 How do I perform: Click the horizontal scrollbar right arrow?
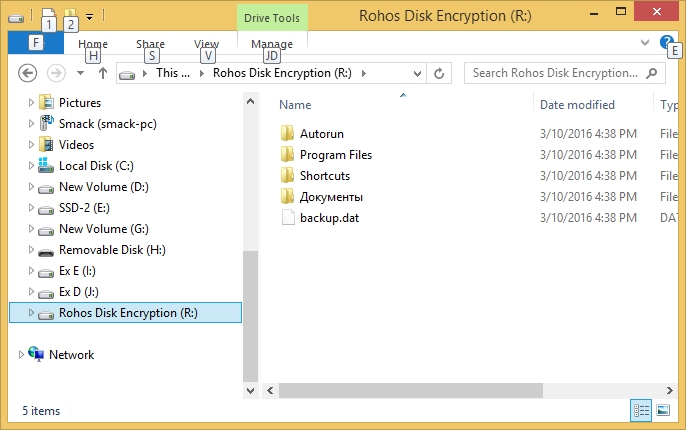tap(669, 390)
